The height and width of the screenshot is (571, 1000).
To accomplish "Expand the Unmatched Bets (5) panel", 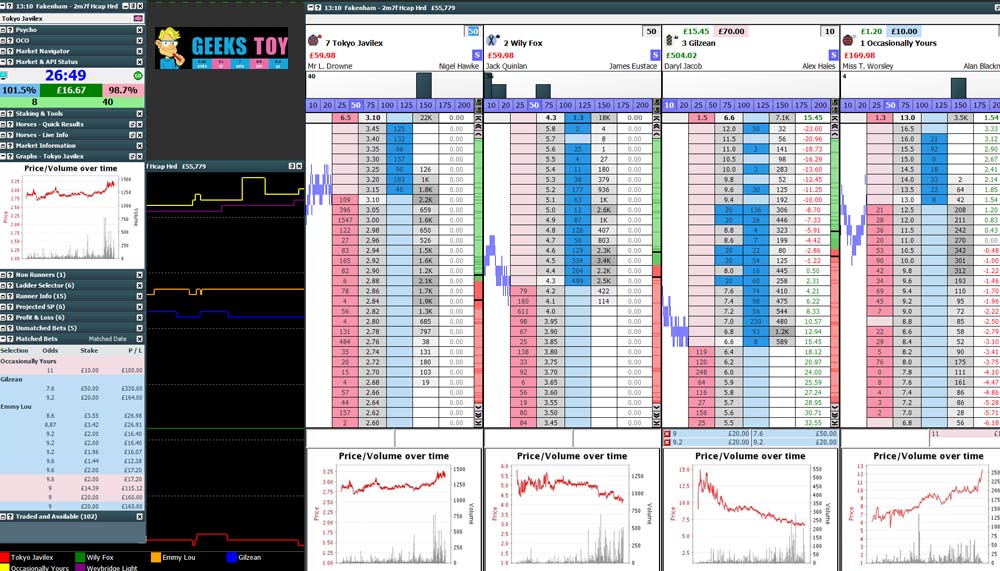I will coord(3,328).
